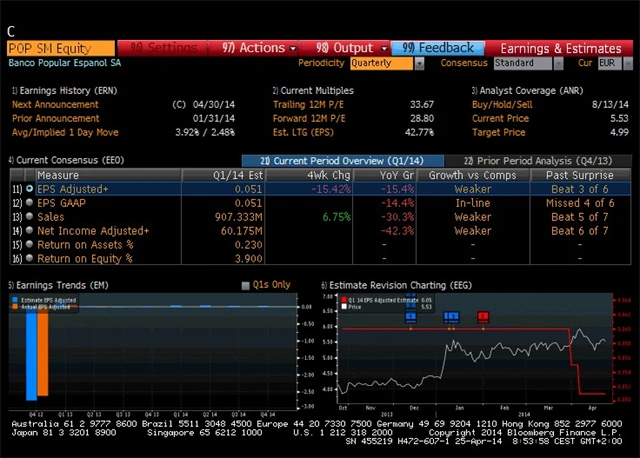The height and width of the screenshot is (458, 640).
Task: Click the In-line growth vs comps cell
Action: (473, 203)
